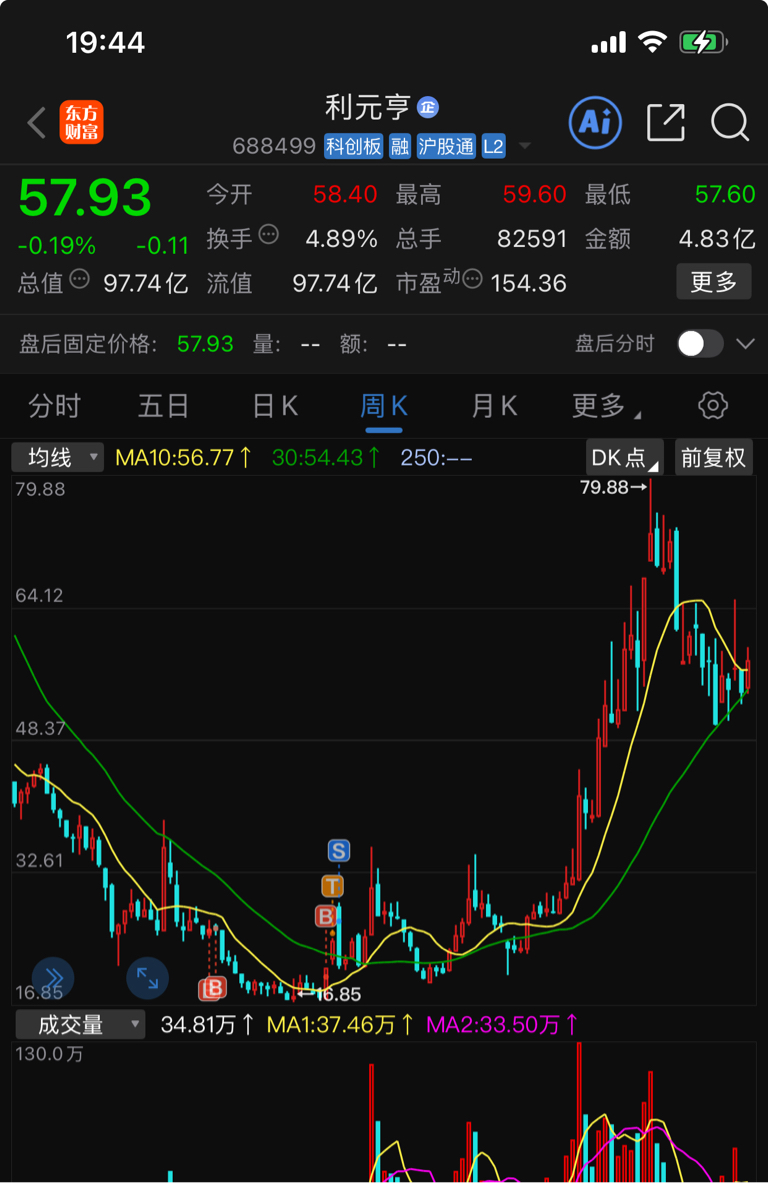Image resolution: width=768 pixels, height=1183 pixels.
Task: Open the DK点 dropdown
Action: [x=625, y=457]
